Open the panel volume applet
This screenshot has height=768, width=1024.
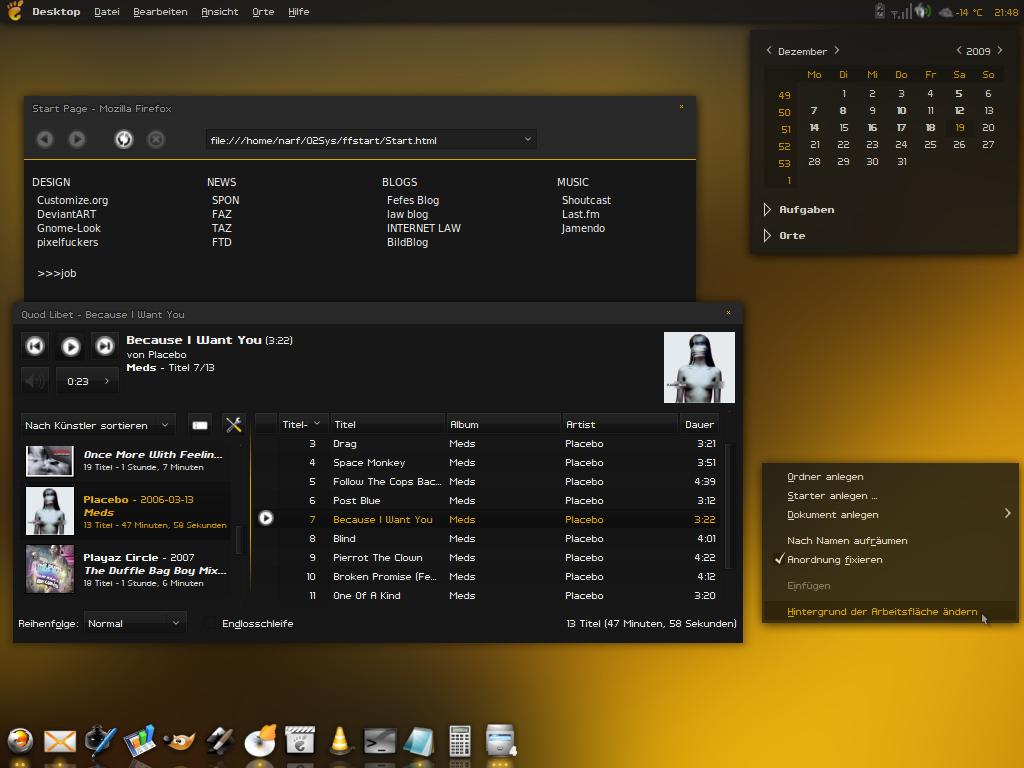pyautogui.click(x=922, y=11)
